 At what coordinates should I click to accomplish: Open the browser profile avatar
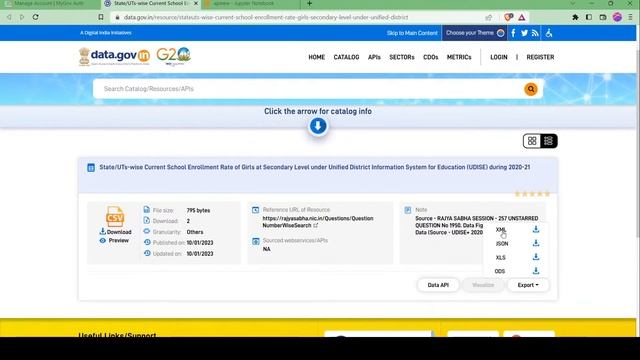point(617,17)
